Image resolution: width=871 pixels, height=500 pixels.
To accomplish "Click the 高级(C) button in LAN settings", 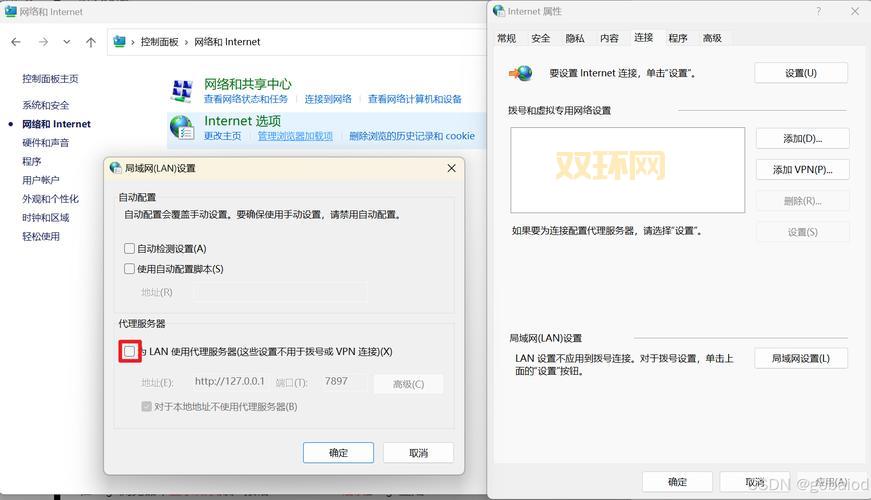I will coord(409,384).
